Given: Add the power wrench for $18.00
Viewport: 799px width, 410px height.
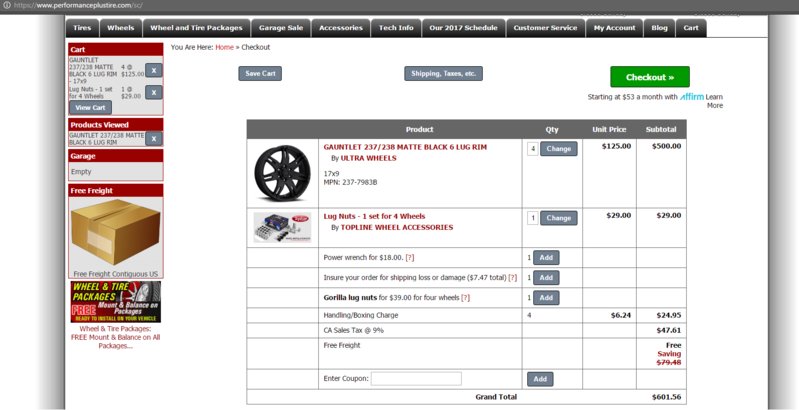Looking at the screenshot, I should 546,258.
